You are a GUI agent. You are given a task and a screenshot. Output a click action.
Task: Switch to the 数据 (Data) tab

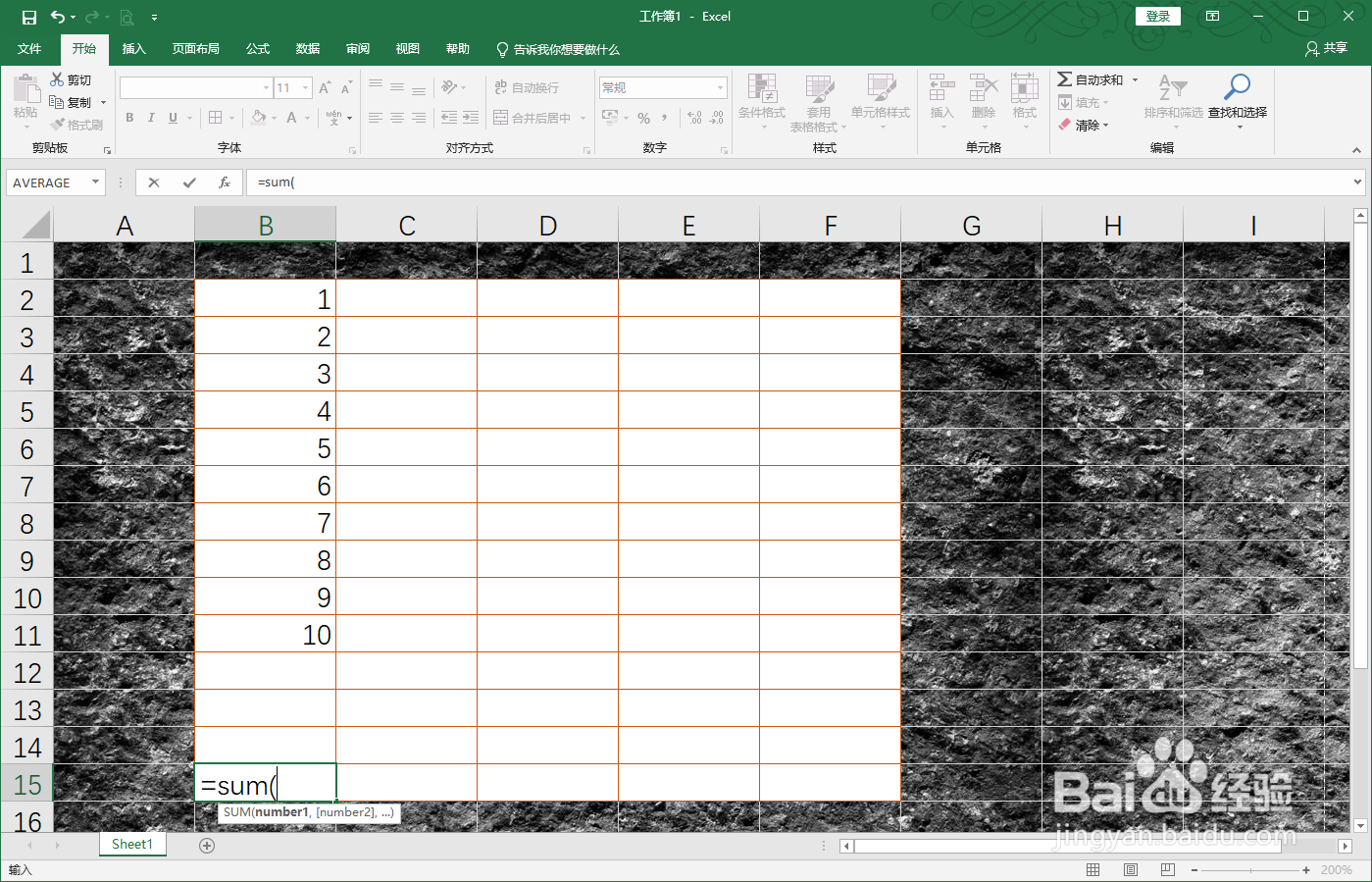308,49
